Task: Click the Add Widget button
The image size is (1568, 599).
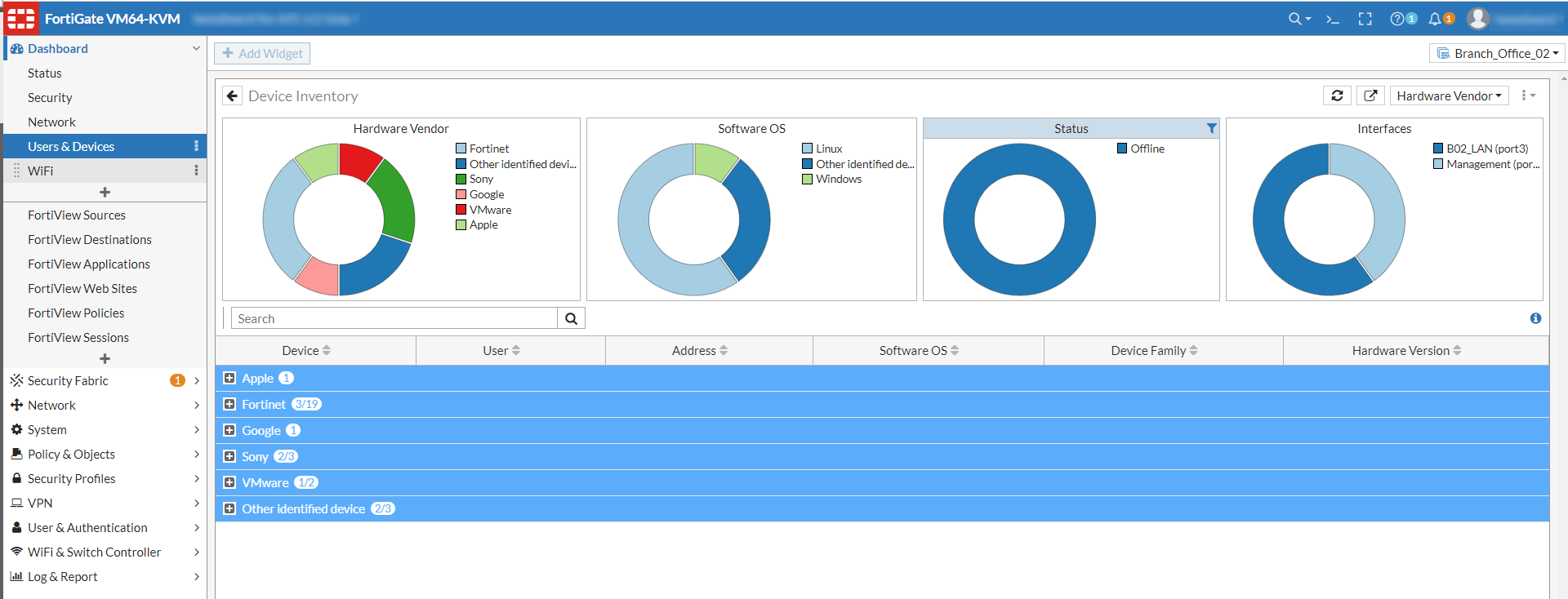Action: click(x=262, y=54)
